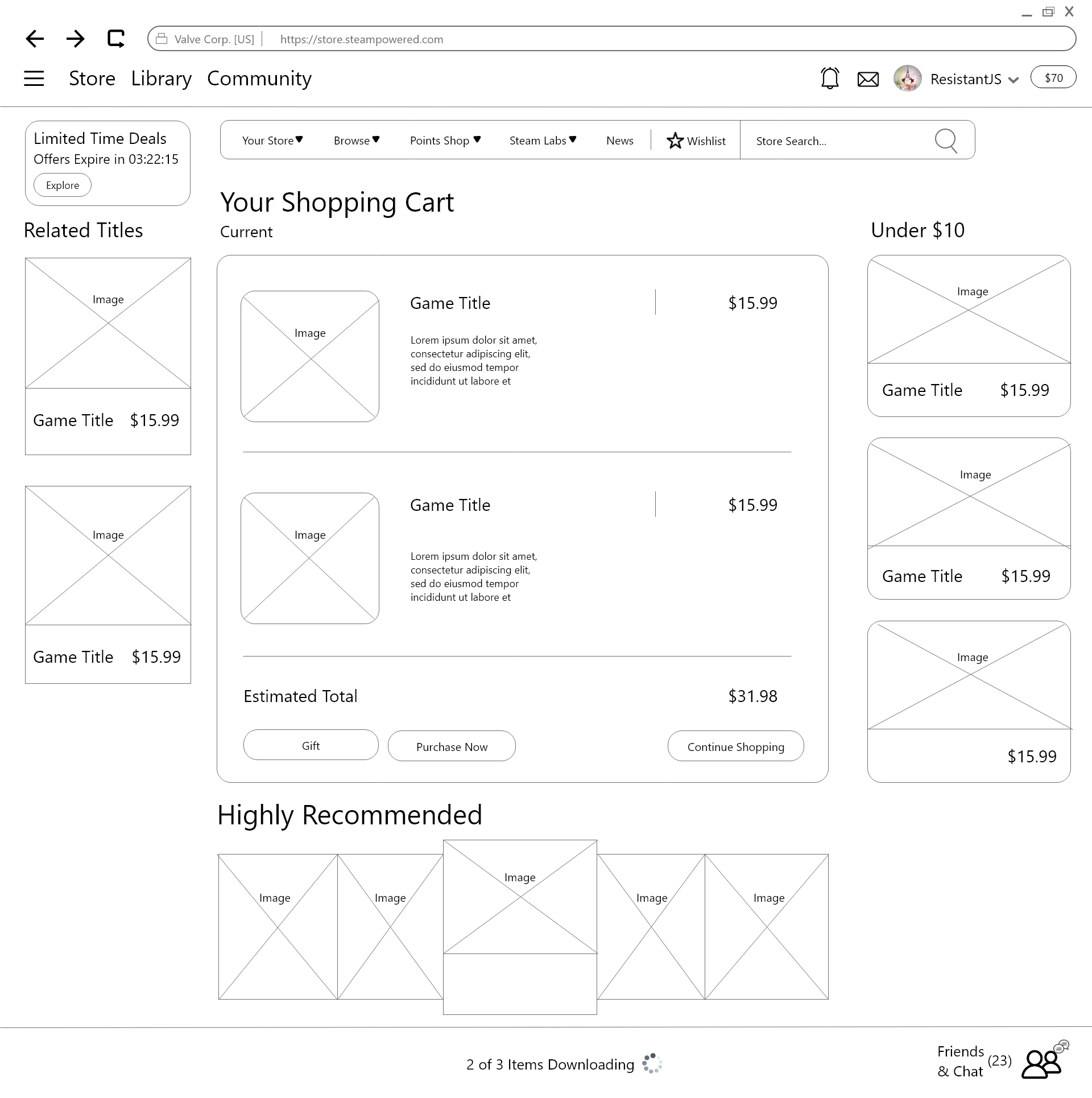Expand ResistantJS account dropdown arrow
This screenshot has width=1092, height=1098.
coord(1013,80)
